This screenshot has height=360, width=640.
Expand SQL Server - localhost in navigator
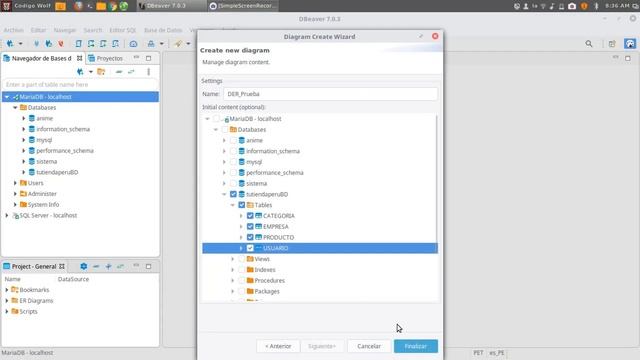(7, 215)
